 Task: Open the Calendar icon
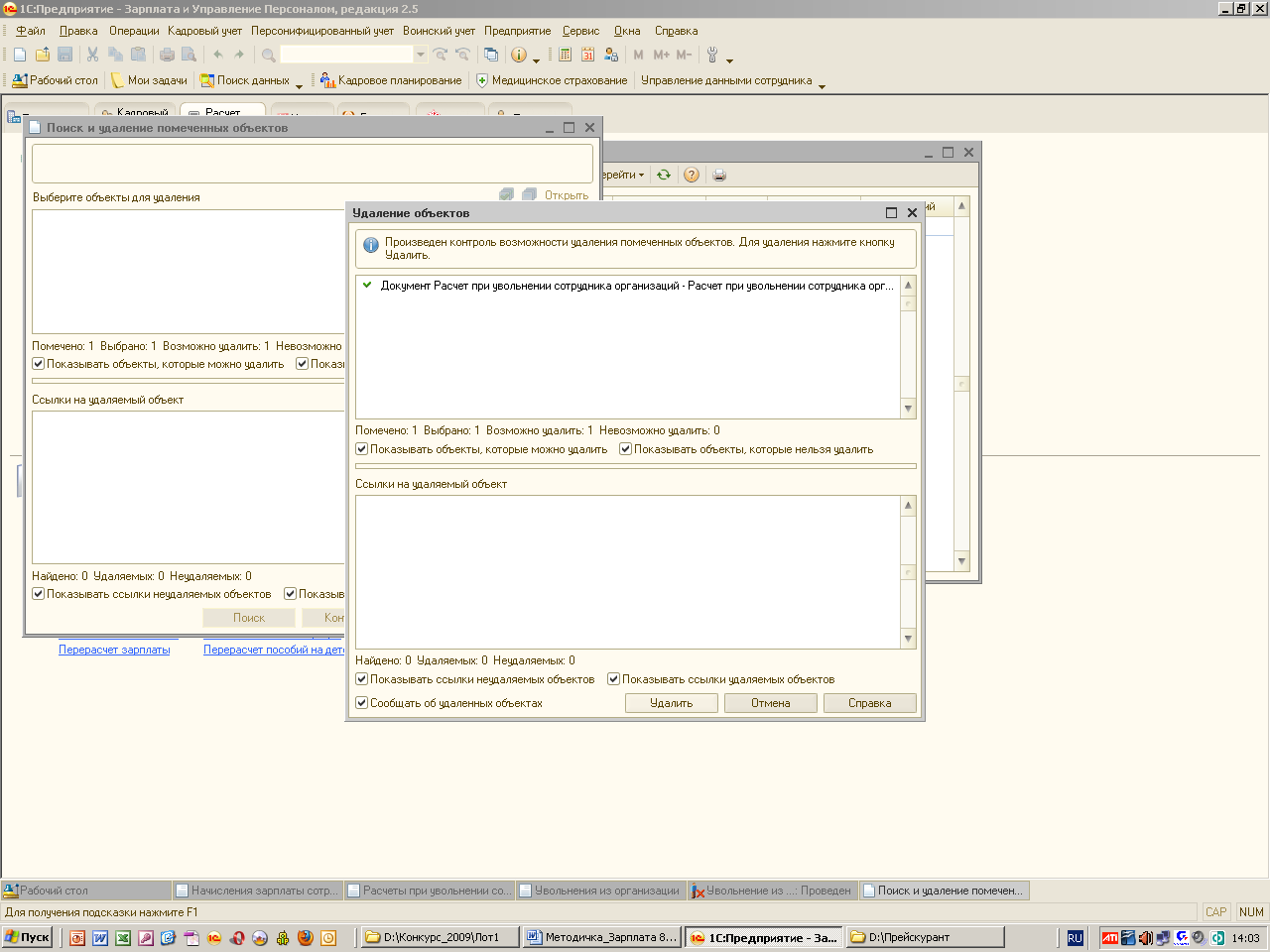pos(588,55)
